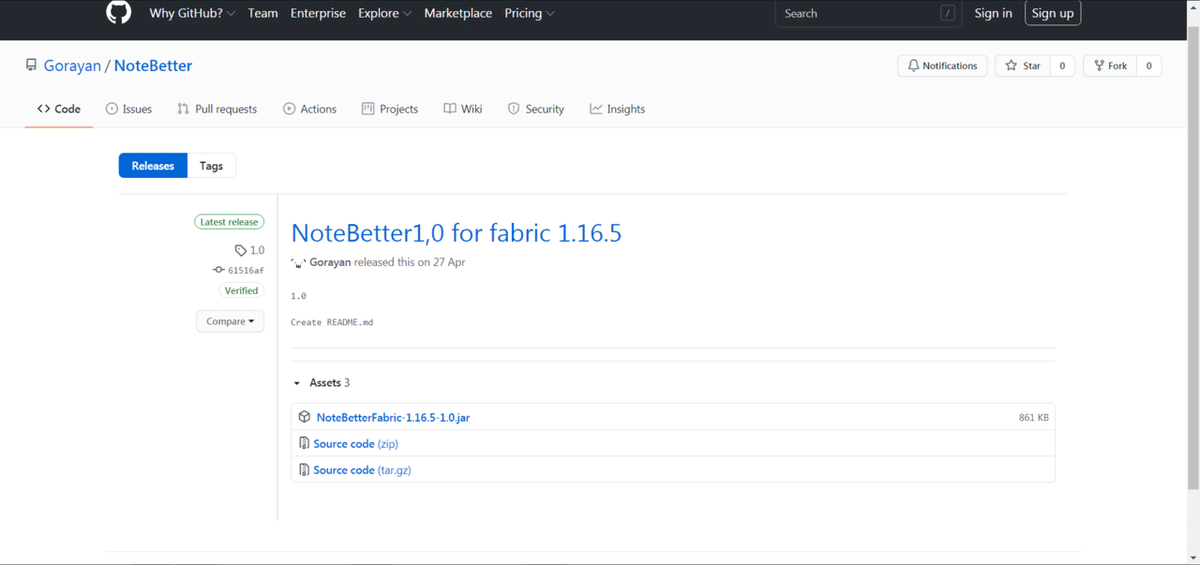Open Gorayan owner profile link
Image resolution: width=1200 pixels, height=565 pixels.
72,66
